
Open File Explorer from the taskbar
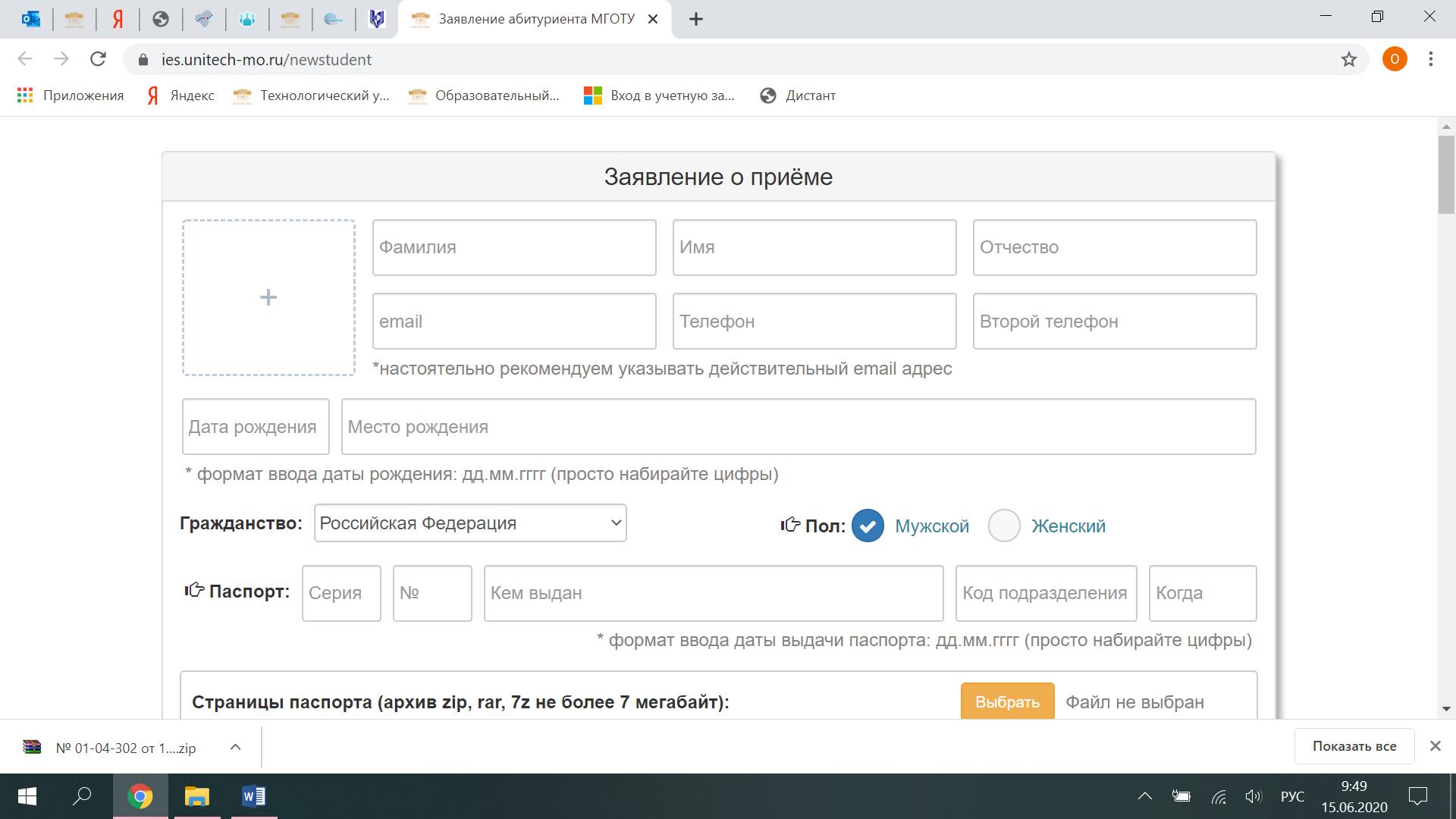coord(196,796)
